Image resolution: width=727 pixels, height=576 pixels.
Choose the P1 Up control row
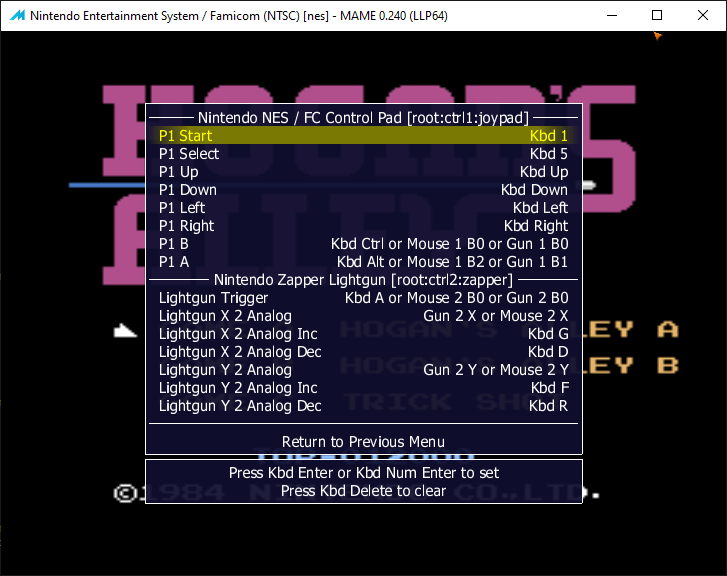pyautogui.click(x=363, y=172)
